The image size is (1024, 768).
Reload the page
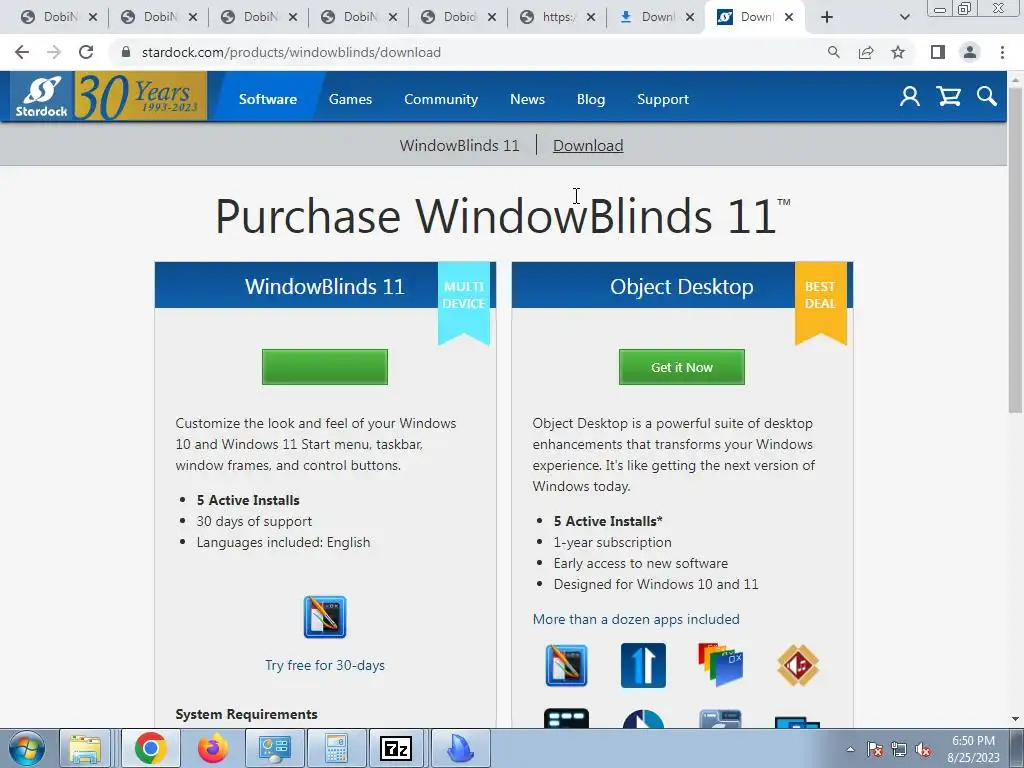86,52
